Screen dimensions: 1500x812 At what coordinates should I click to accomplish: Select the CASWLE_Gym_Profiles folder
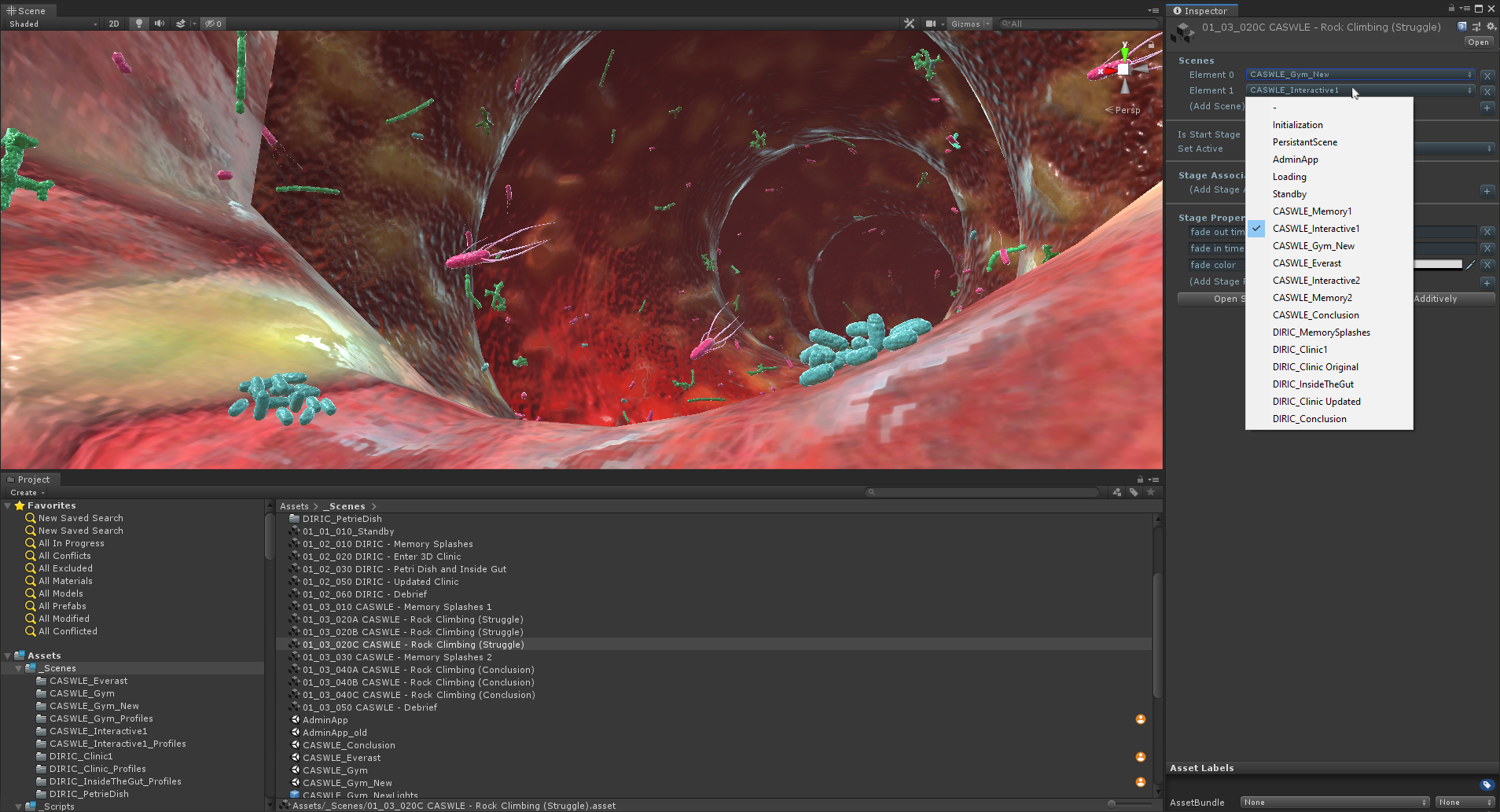pos(101,718)
